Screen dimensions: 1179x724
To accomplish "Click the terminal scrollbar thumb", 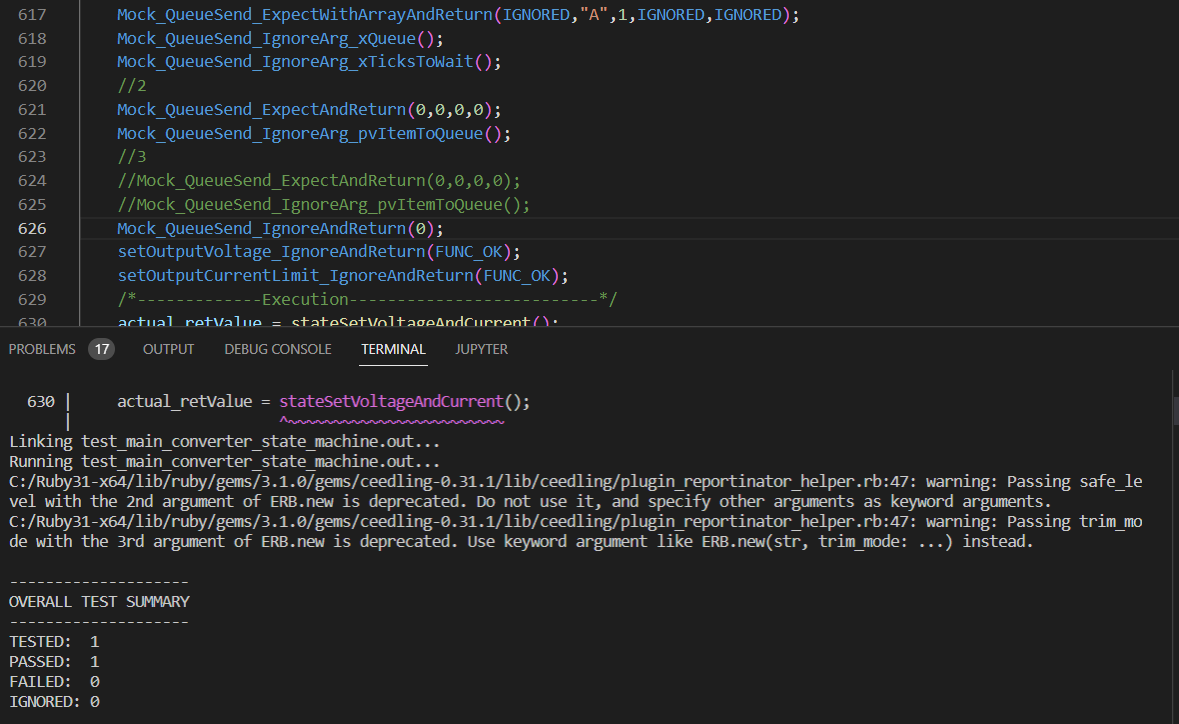I will [1174, 410].
